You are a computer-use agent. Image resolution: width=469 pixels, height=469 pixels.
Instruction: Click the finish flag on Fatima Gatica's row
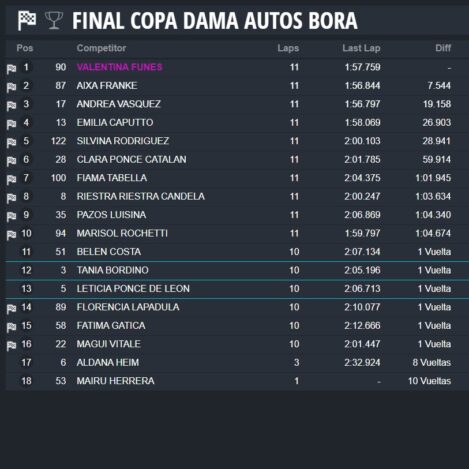[11, 328]
